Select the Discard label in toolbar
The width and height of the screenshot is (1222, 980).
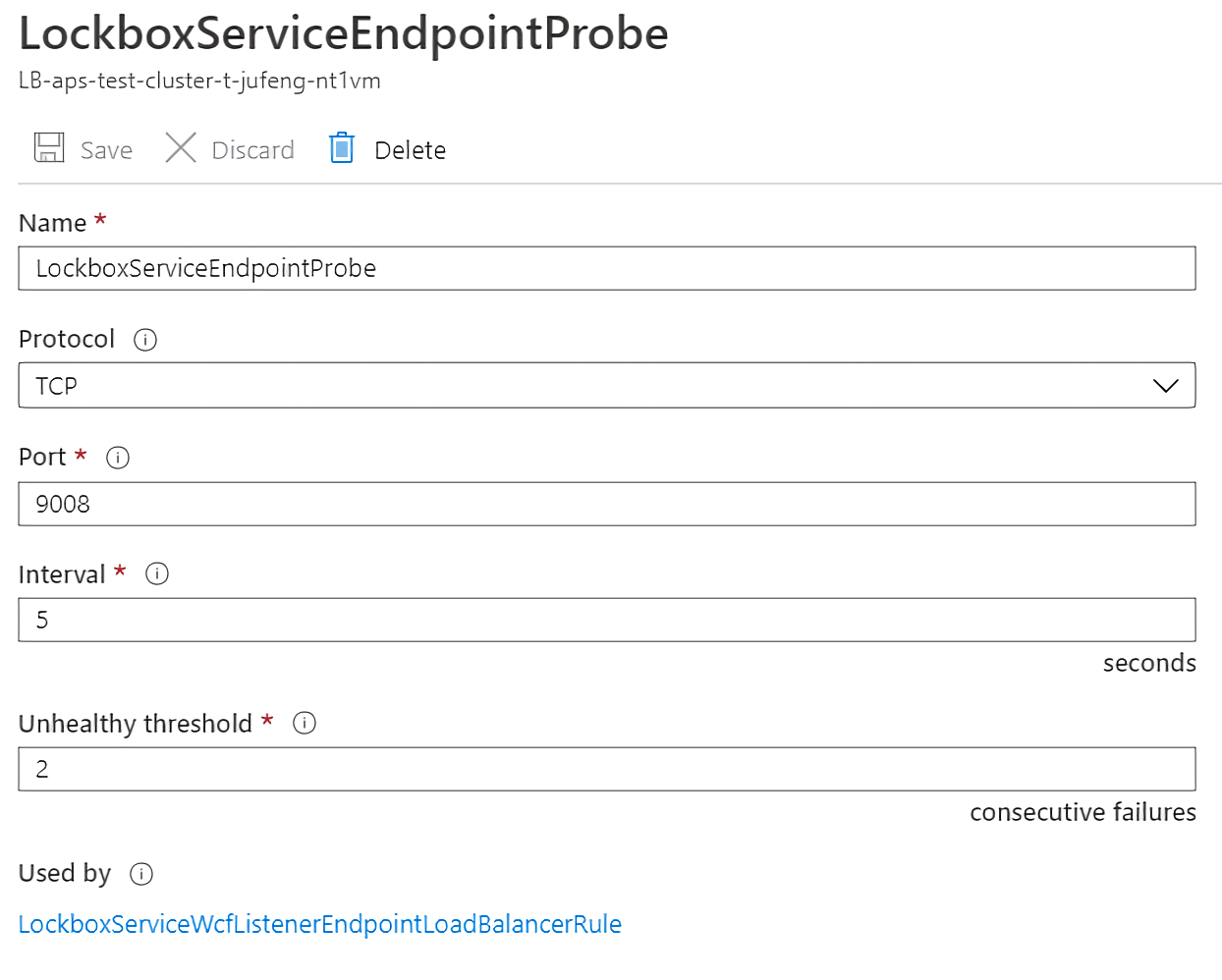click(x=252, y=150)
